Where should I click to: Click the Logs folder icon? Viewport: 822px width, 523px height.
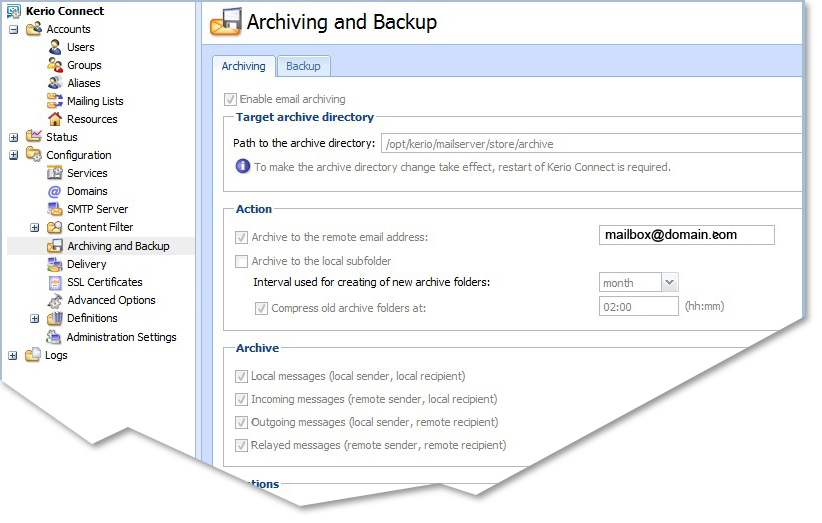33,355
